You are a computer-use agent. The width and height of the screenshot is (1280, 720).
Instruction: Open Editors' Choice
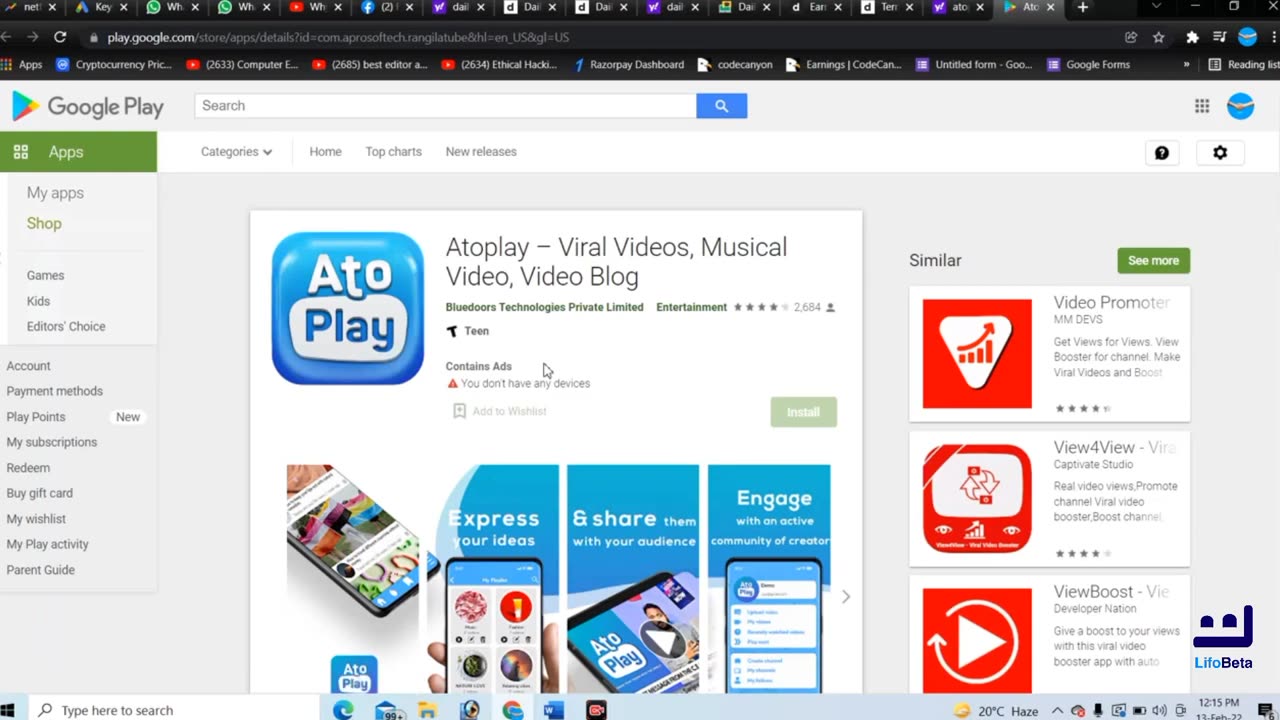(x=66, y=327)
